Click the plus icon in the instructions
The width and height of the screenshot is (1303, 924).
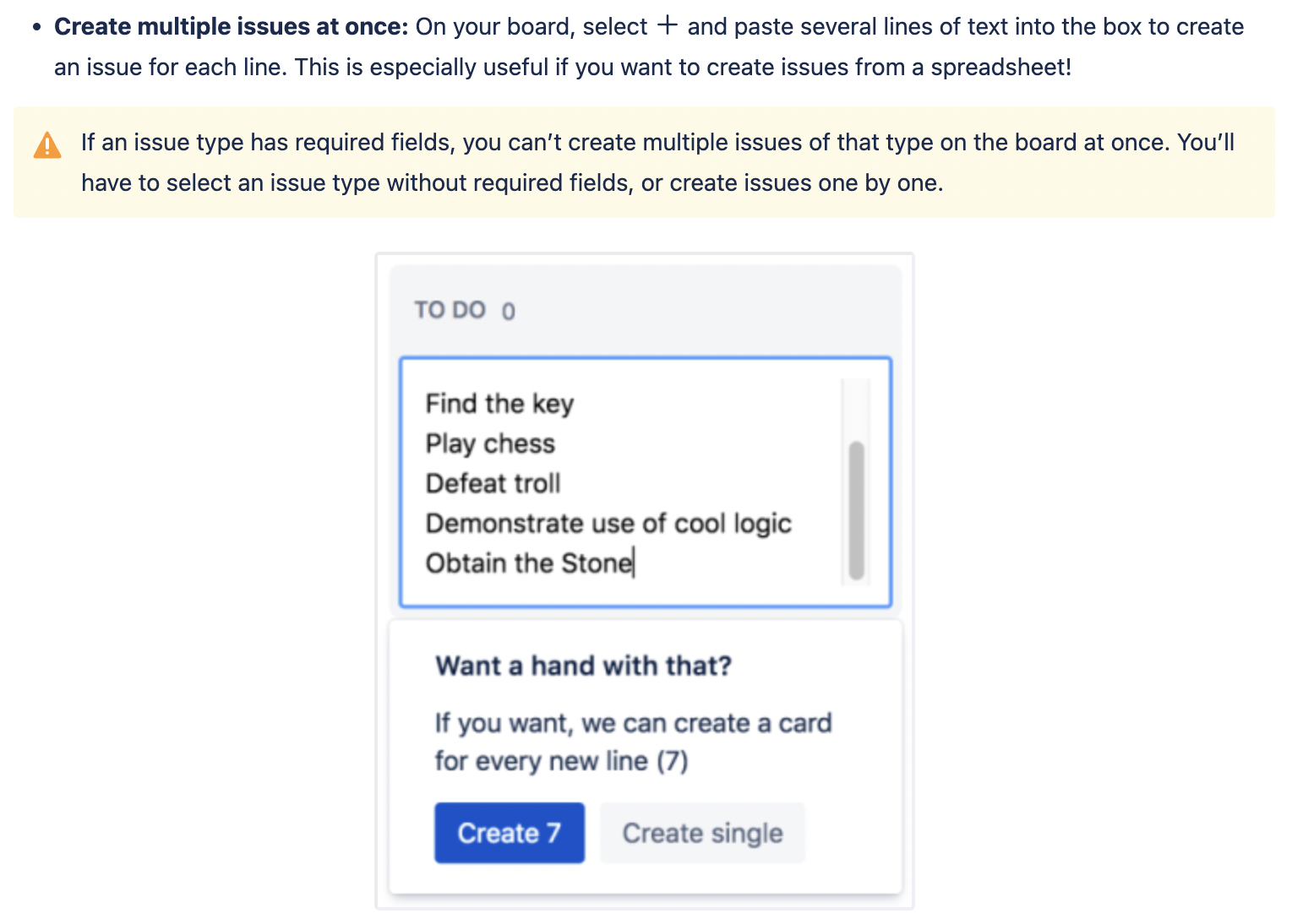pos(667,25)
